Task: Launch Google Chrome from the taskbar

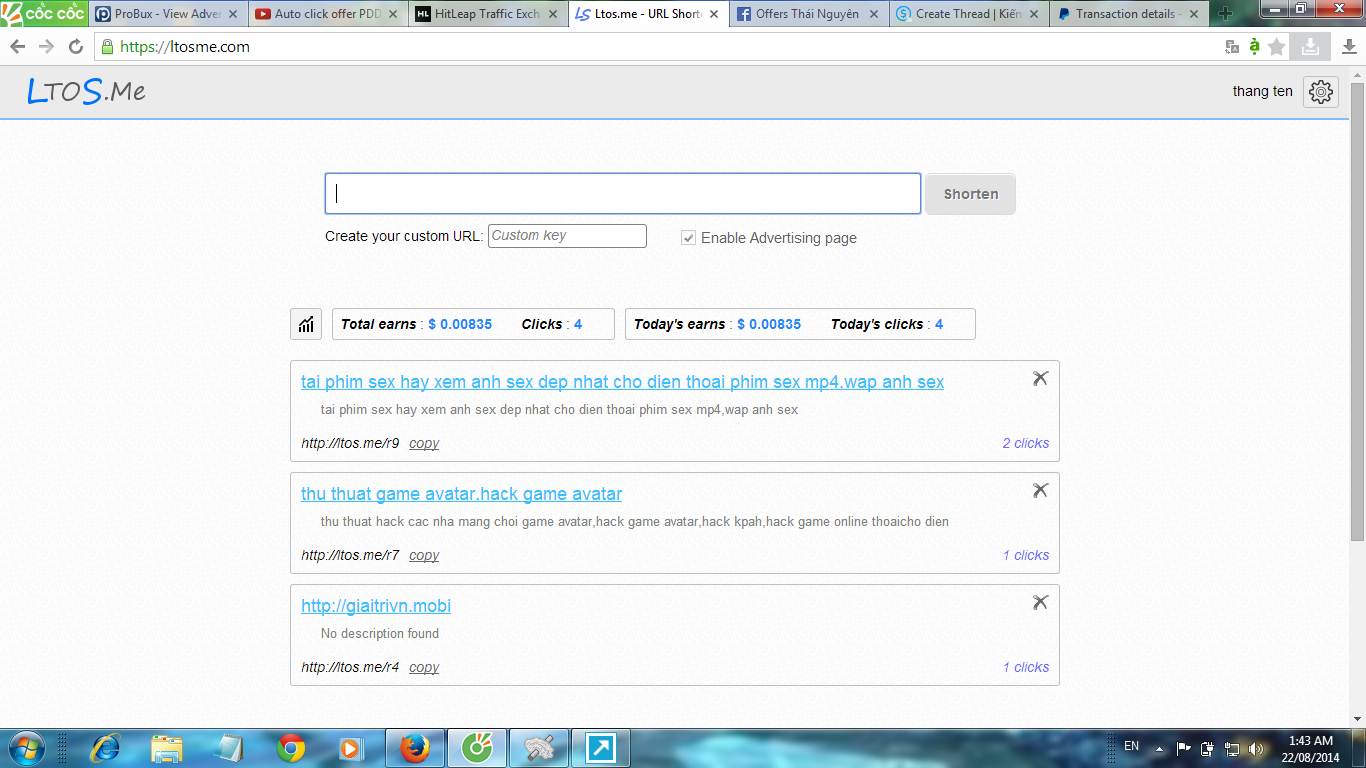Action: (x=291, y=748)
